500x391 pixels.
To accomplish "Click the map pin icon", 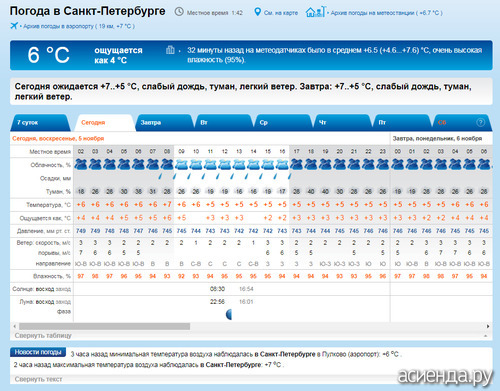I will click(257, 12).
